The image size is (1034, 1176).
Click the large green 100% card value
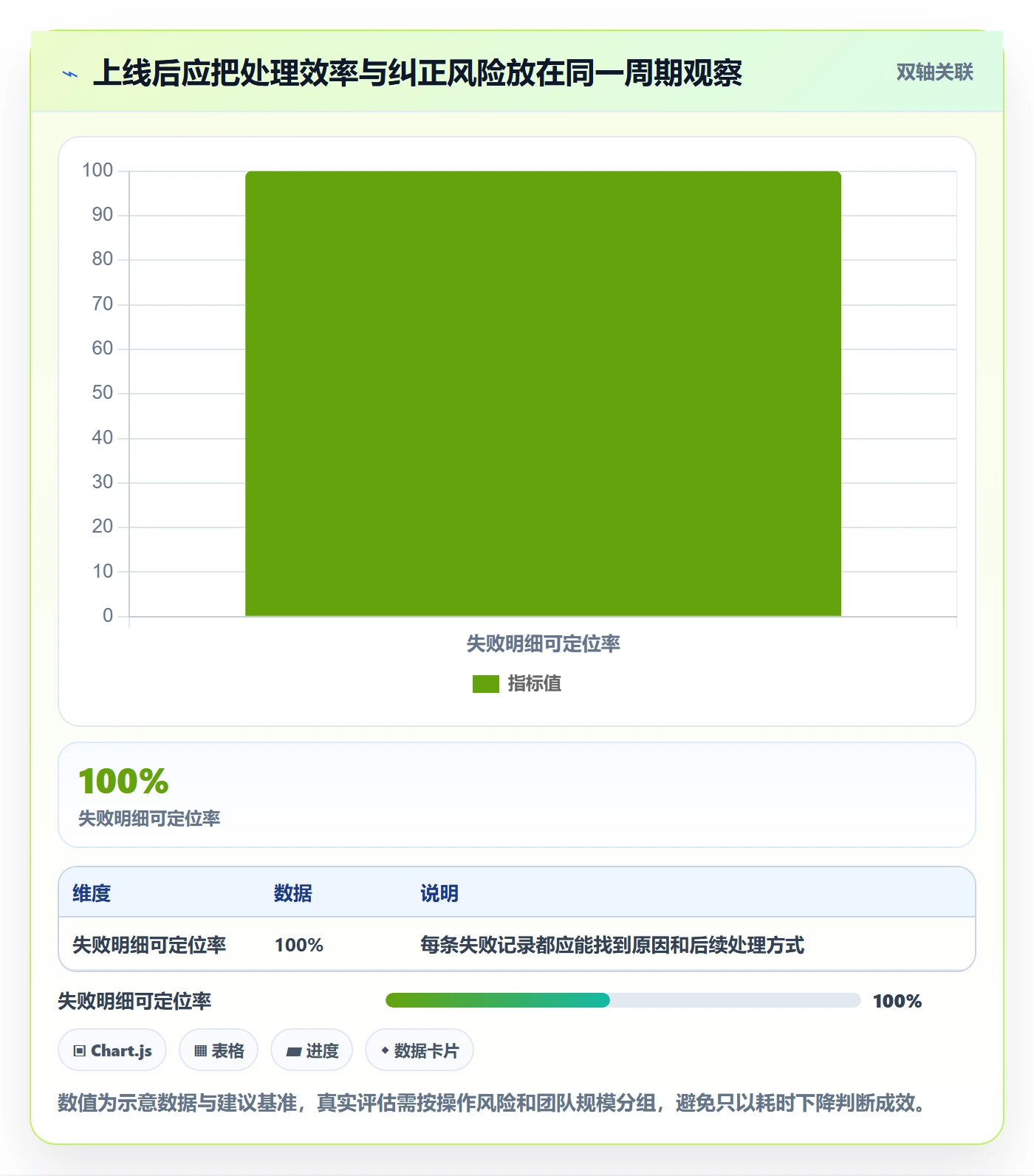point(123,781)
